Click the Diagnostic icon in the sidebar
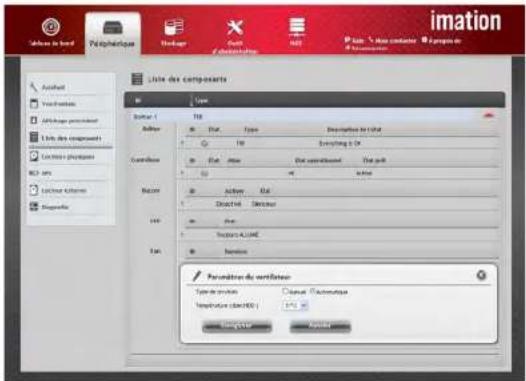526x381 pixels. coord(34,207)
